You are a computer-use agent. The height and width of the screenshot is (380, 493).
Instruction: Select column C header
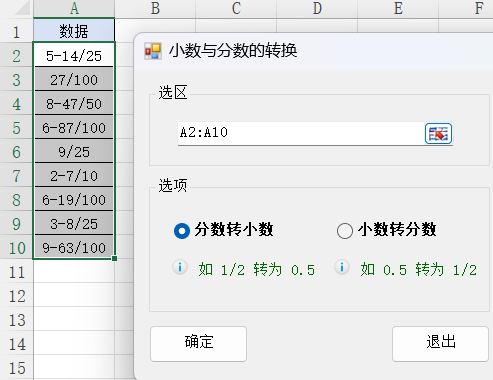tap(236, 9)
